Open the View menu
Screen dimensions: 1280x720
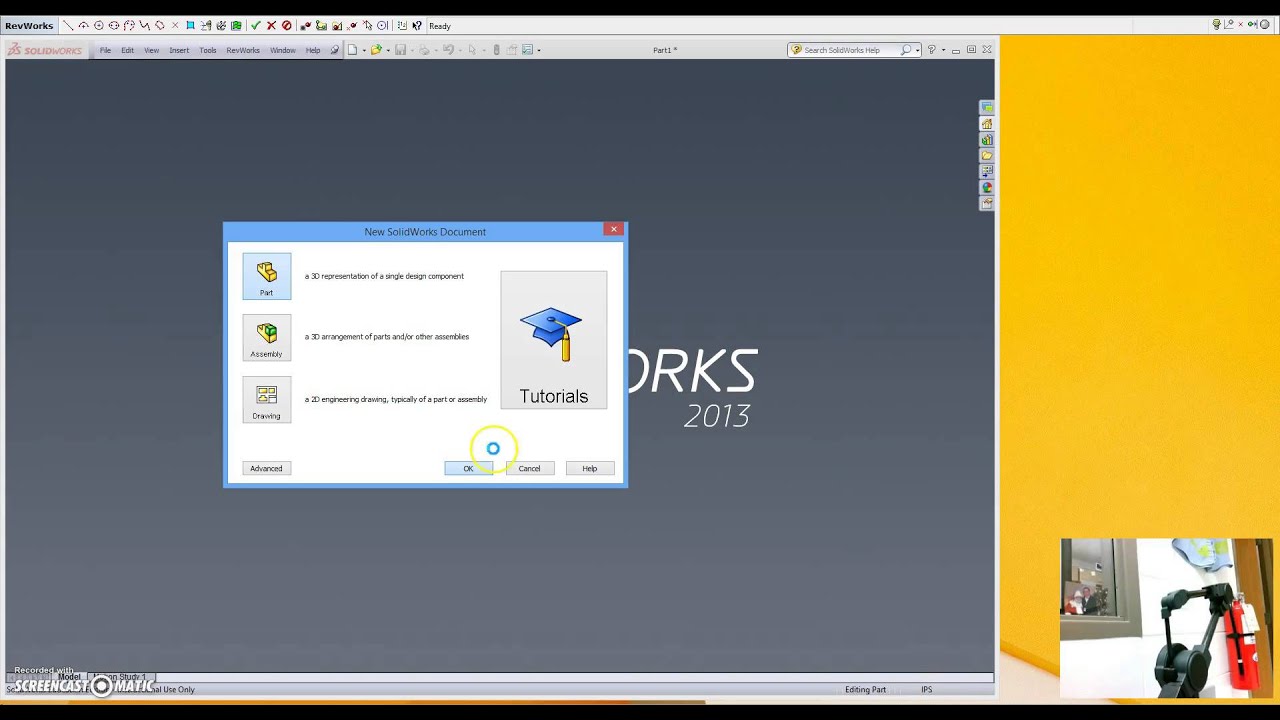tap(151, 50)
